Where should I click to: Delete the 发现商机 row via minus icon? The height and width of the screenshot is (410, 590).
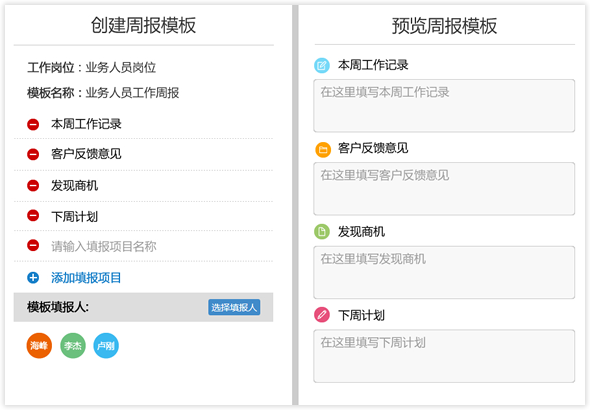pos(33,185)
